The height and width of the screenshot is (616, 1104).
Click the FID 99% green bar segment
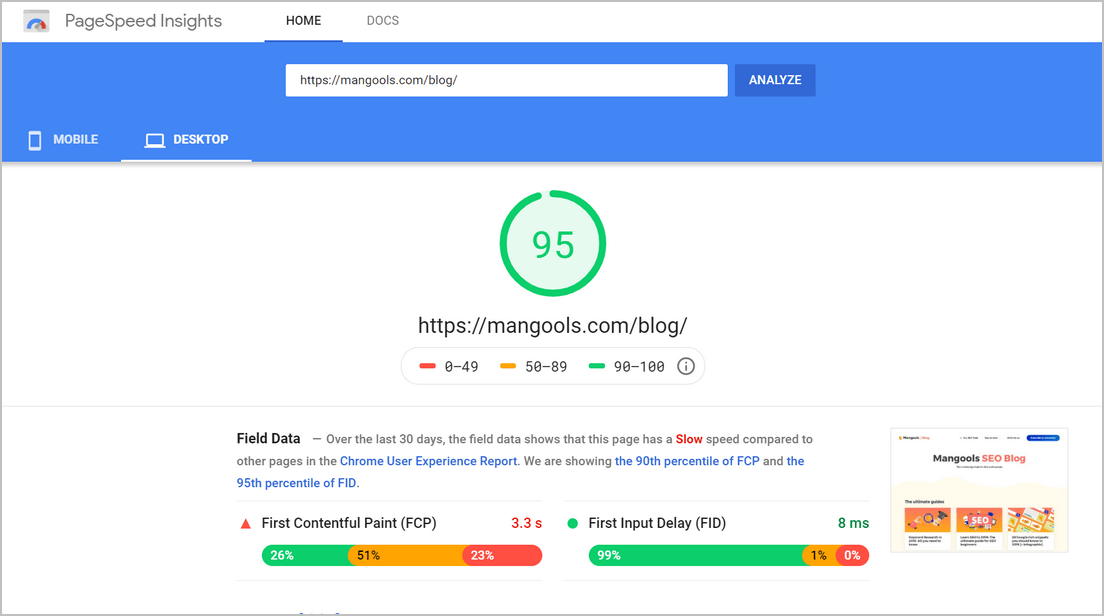[x=696, y=555]
